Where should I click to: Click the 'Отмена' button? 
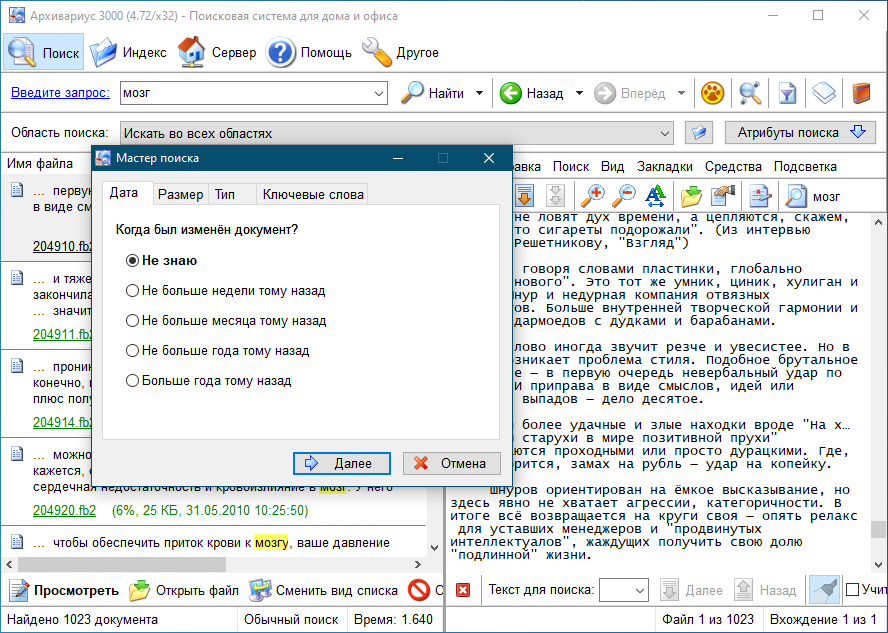point(451,463)
